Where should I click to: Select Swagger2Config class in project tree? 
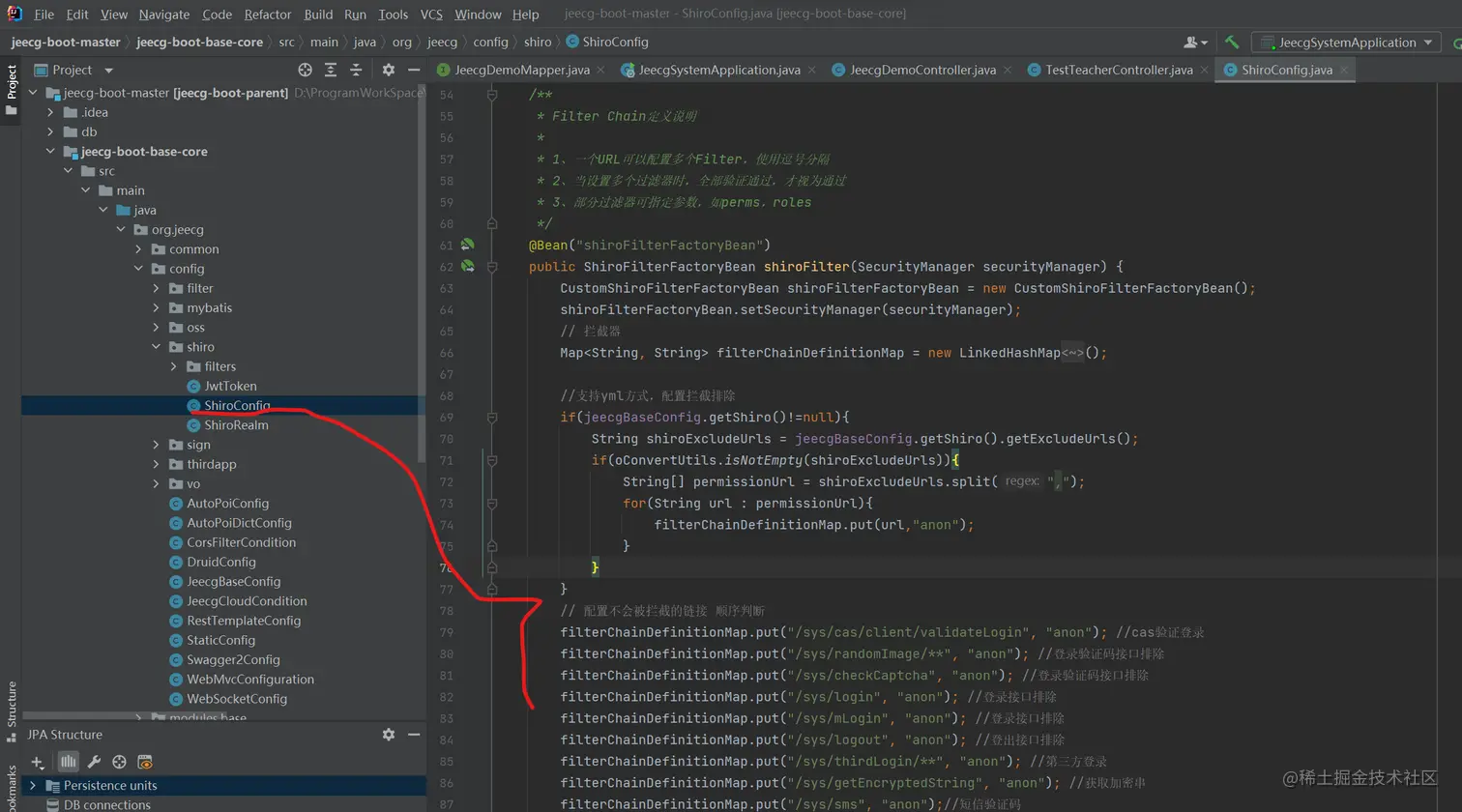233,660
